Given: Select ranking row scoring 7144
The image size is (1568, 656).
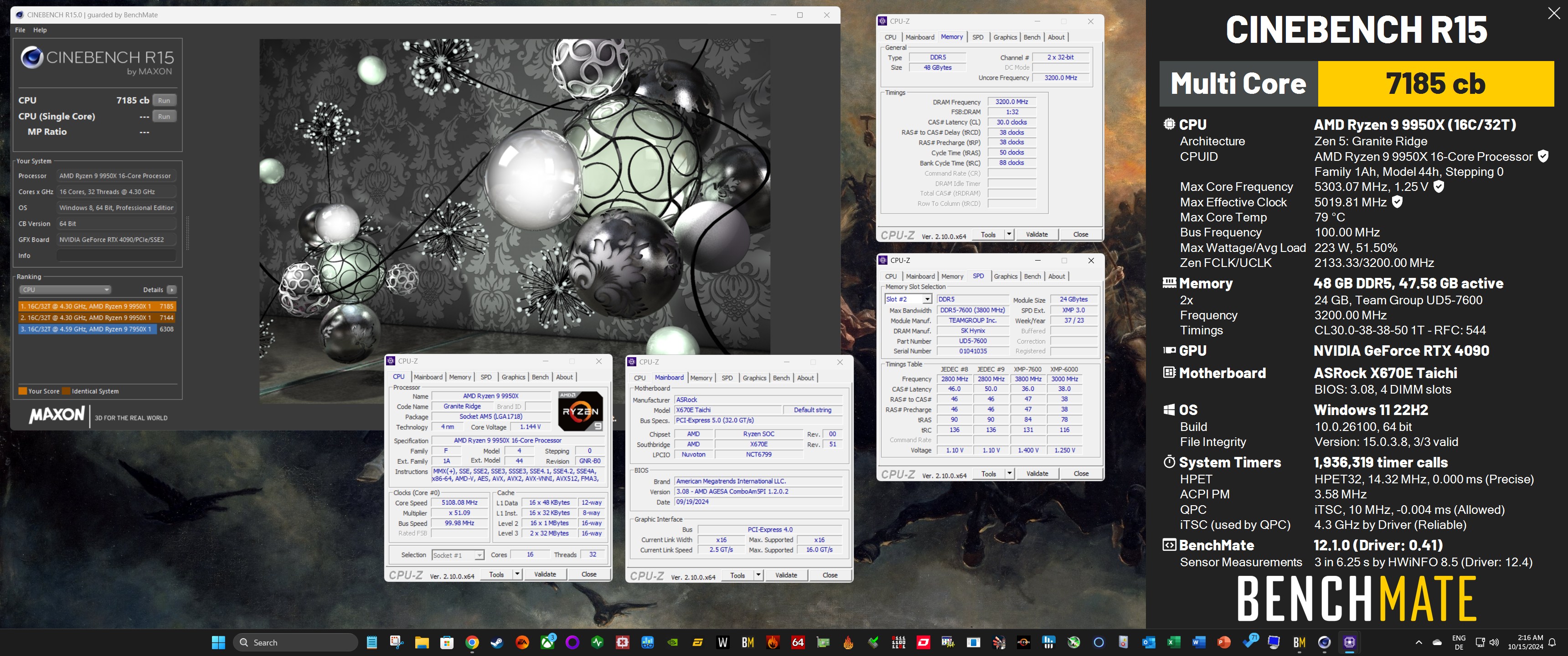Looking at the screenshot, I should [x=98, y=318].
